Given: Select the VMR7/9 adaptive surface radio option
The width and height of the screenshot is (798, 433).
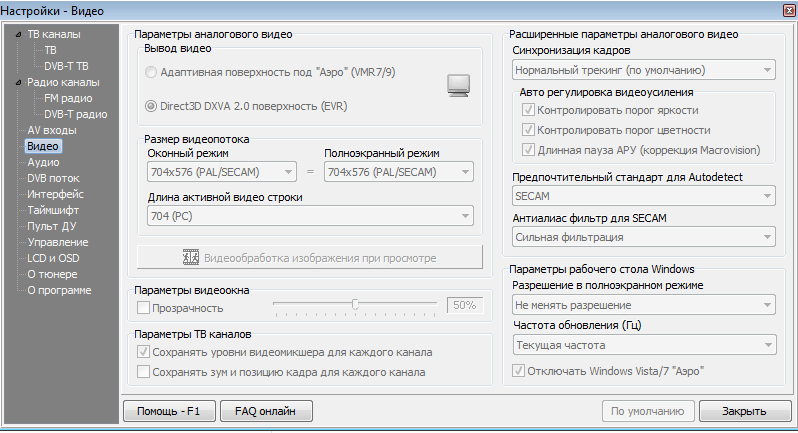Looking at the screenshot, I should coord(151,73).
